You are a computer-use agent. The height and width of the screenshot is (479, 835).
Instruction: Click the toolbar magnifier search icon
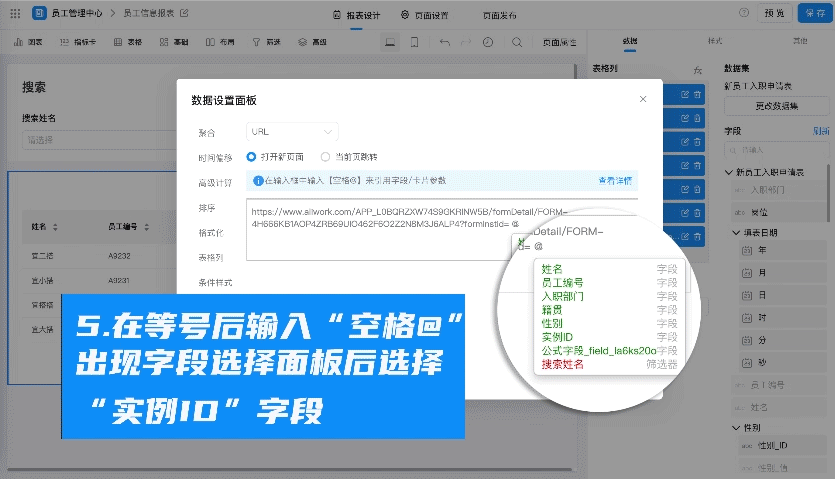[x=517, y=42]
